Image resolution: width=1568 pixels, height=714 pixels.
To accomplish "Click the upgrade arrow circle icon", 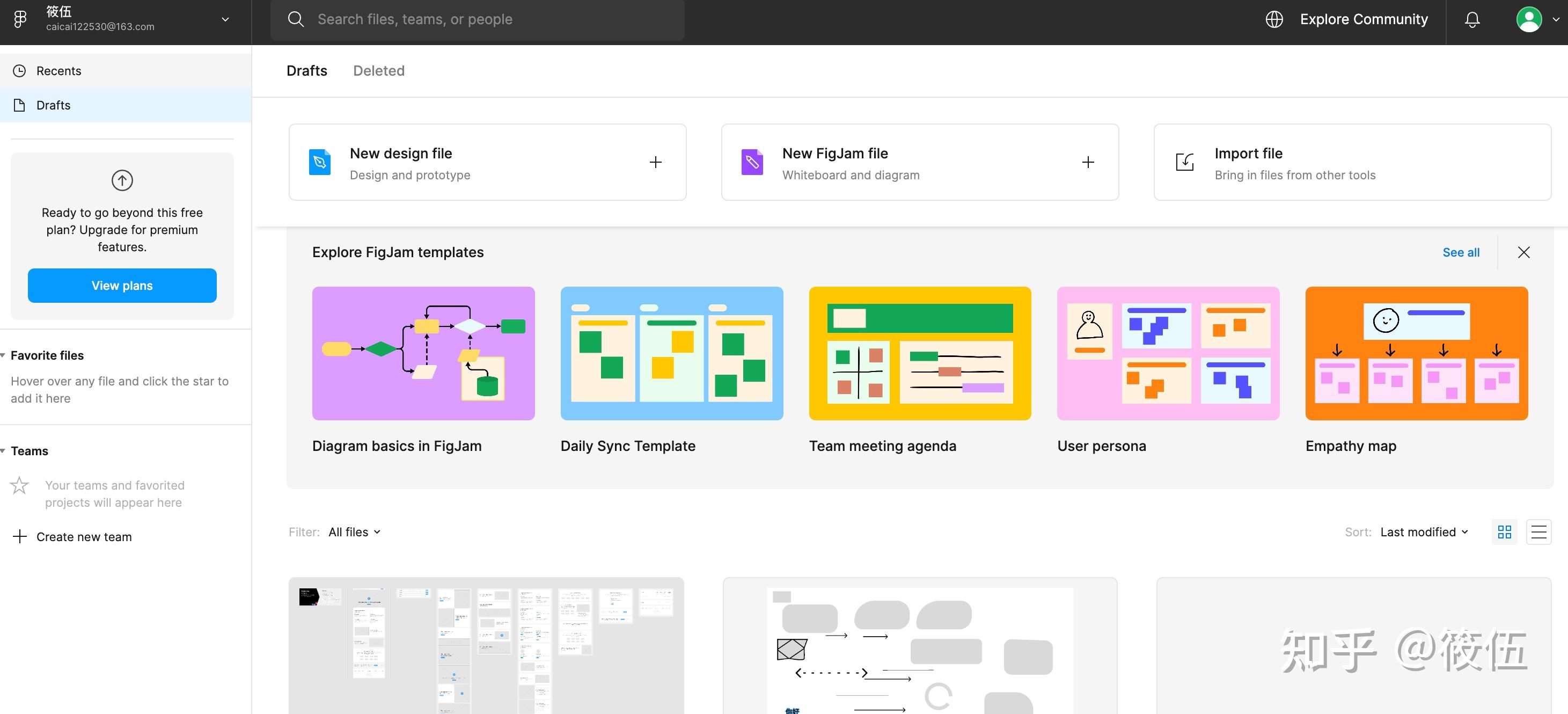I will coord(122,180).
